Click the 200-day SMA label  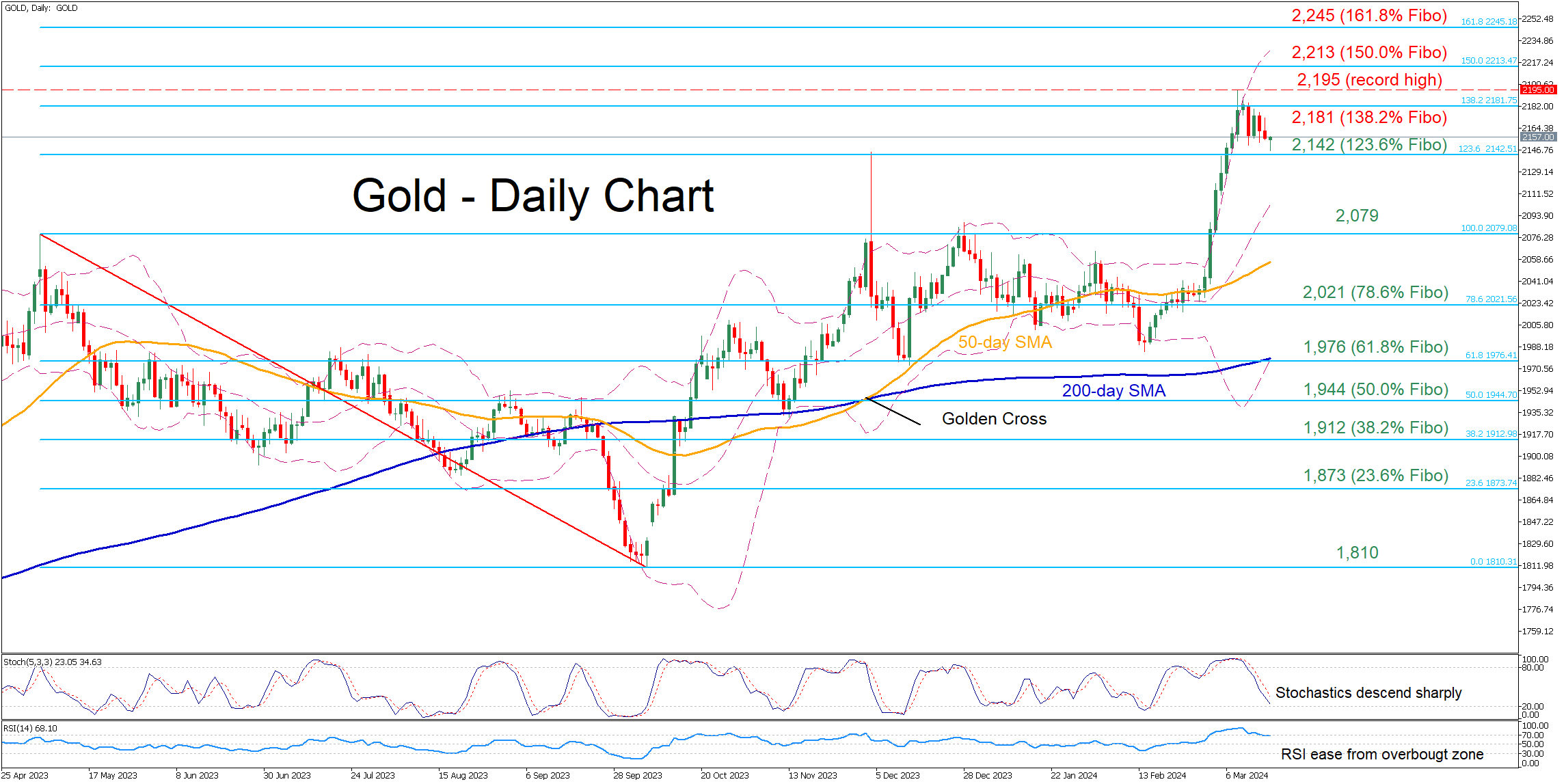[1113, 391]
